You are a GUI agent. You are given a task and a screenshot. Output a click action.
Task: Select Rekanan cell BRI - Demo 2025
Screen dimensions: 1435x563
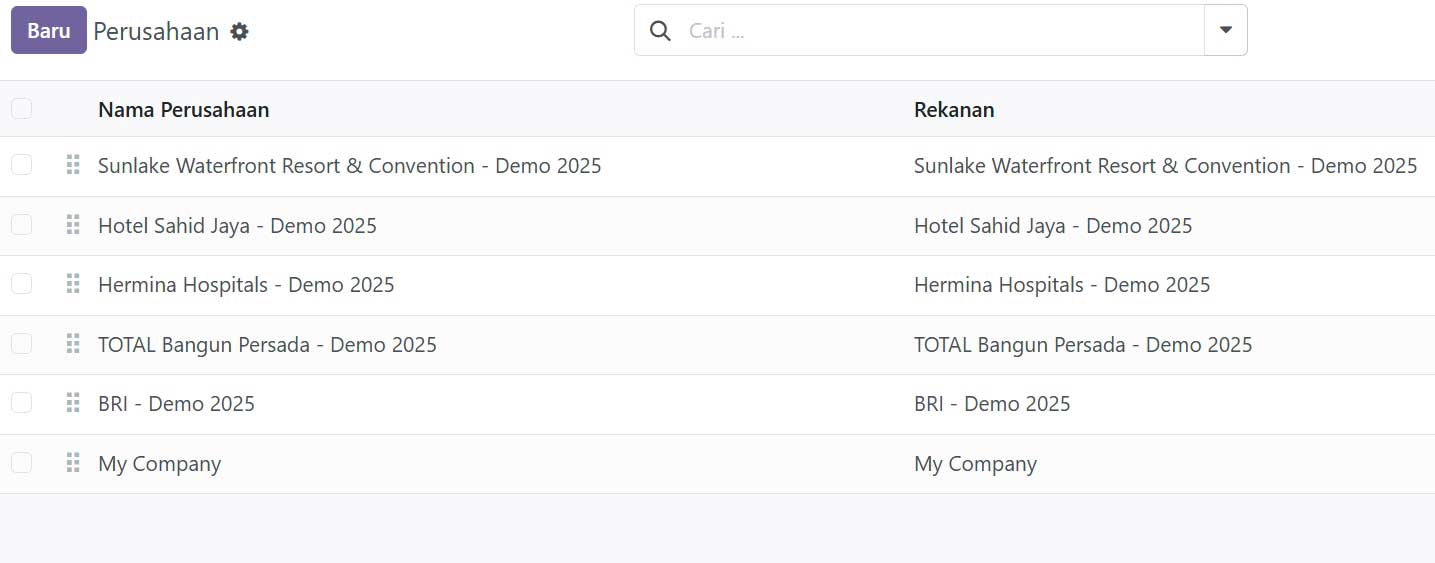point(992,404)
